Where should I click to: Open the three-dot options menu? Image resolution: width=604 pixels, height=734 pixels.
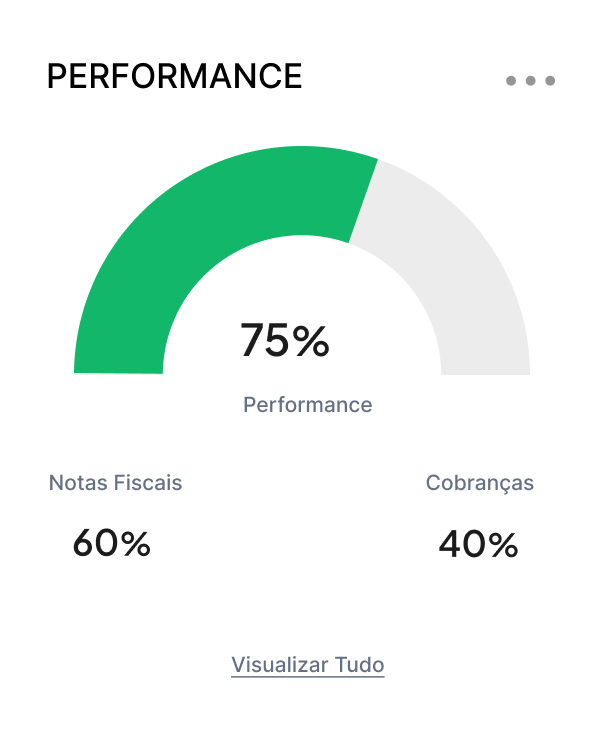(x=530, y=81)
